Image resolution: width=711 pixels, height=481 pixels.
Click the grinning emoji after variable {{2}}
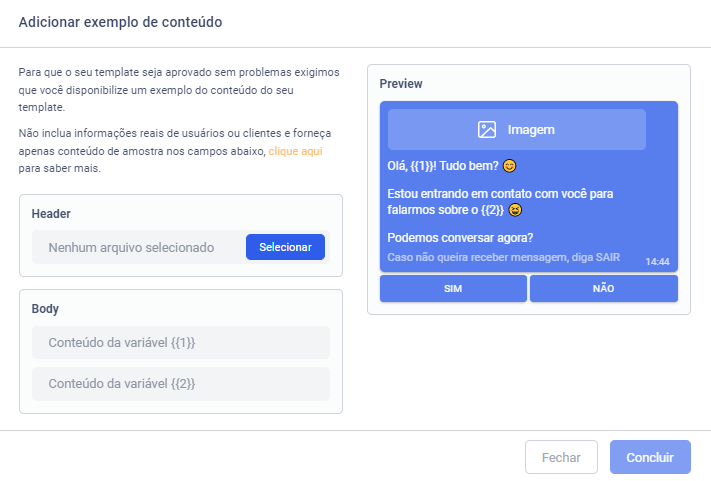[515, 210]
